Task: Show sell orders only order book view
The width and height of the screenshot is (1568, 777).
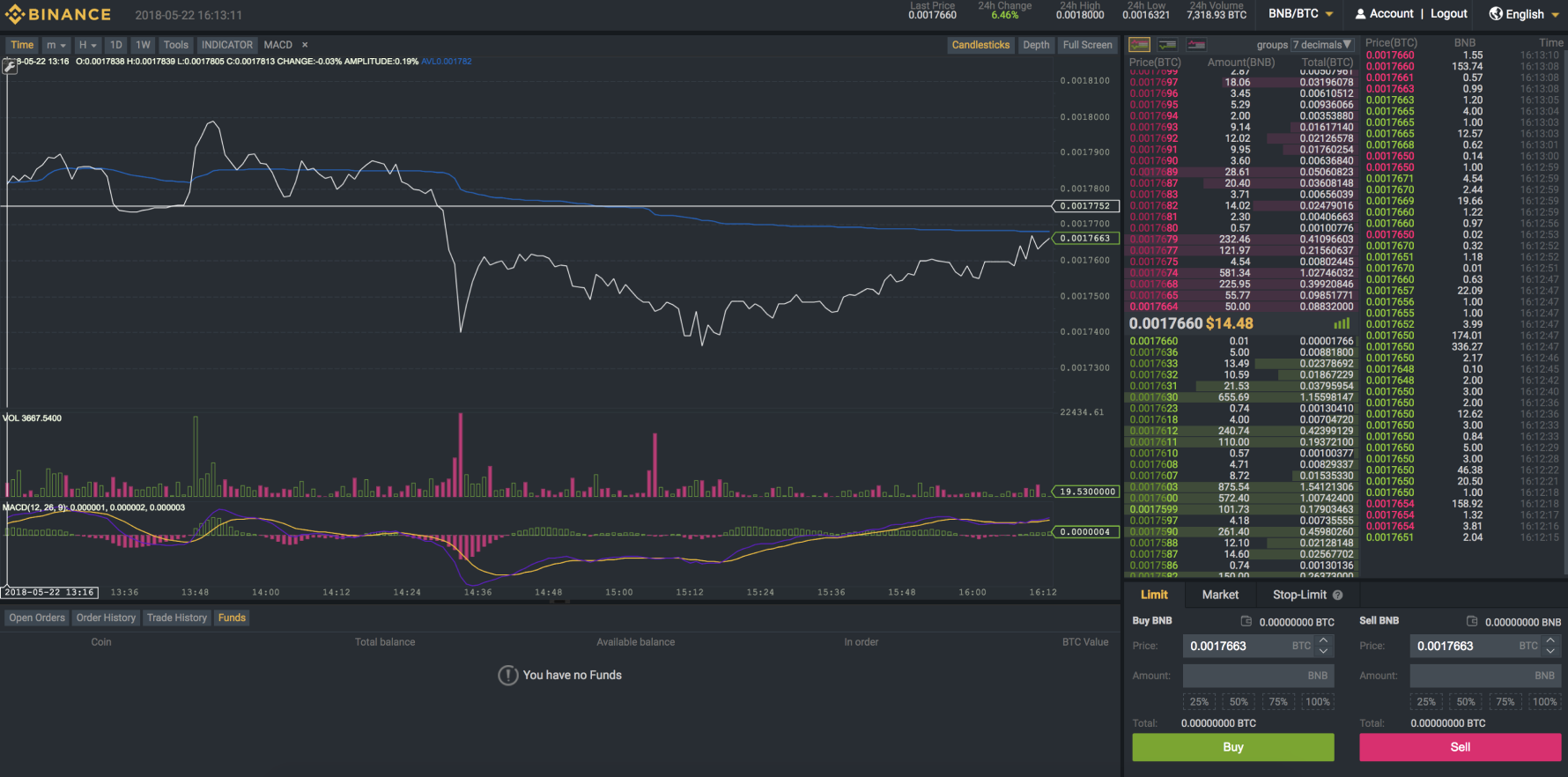Action: (x=1196, y=44)
